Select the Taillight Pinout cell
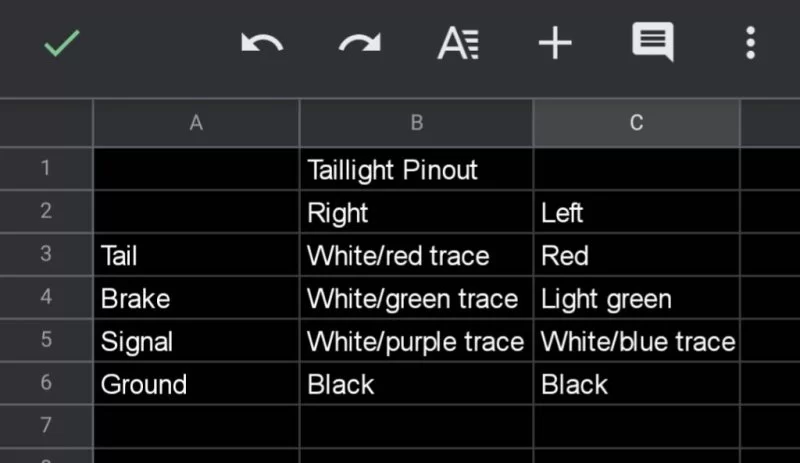 tap(416, 170)
